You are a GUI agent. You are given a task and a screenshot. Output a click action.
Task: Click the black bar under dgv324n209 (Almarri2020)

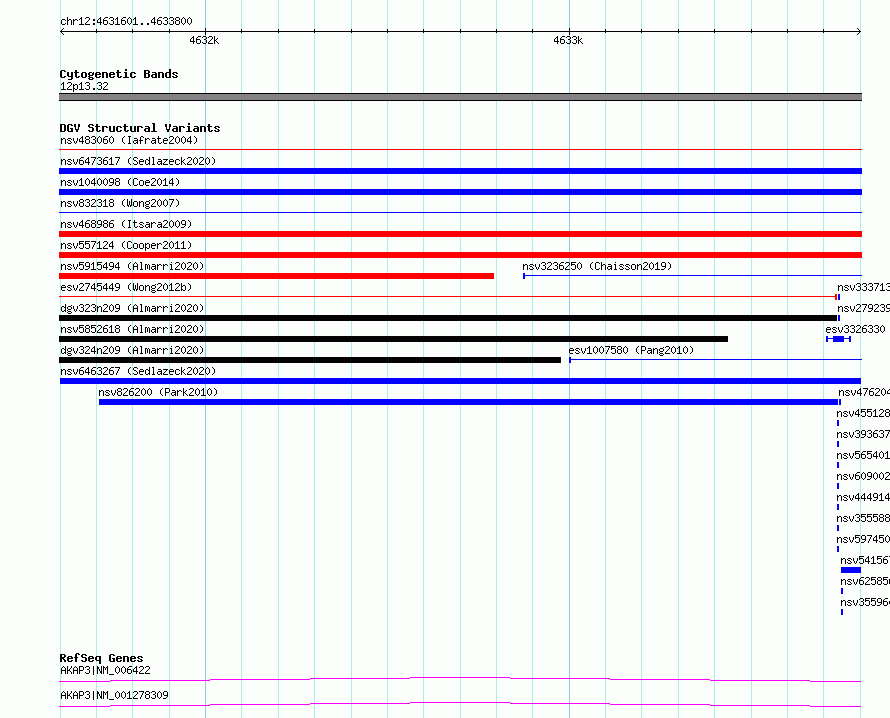click(x=310, y=360)
